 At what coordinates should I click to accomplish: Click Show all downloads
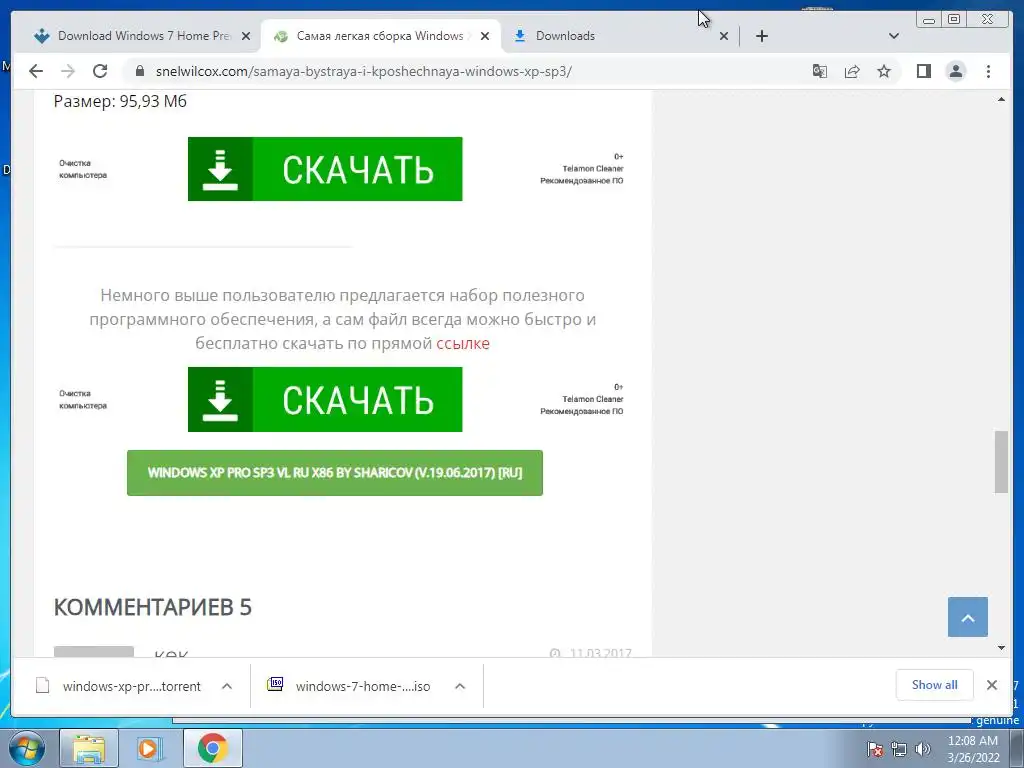(935, 685)
